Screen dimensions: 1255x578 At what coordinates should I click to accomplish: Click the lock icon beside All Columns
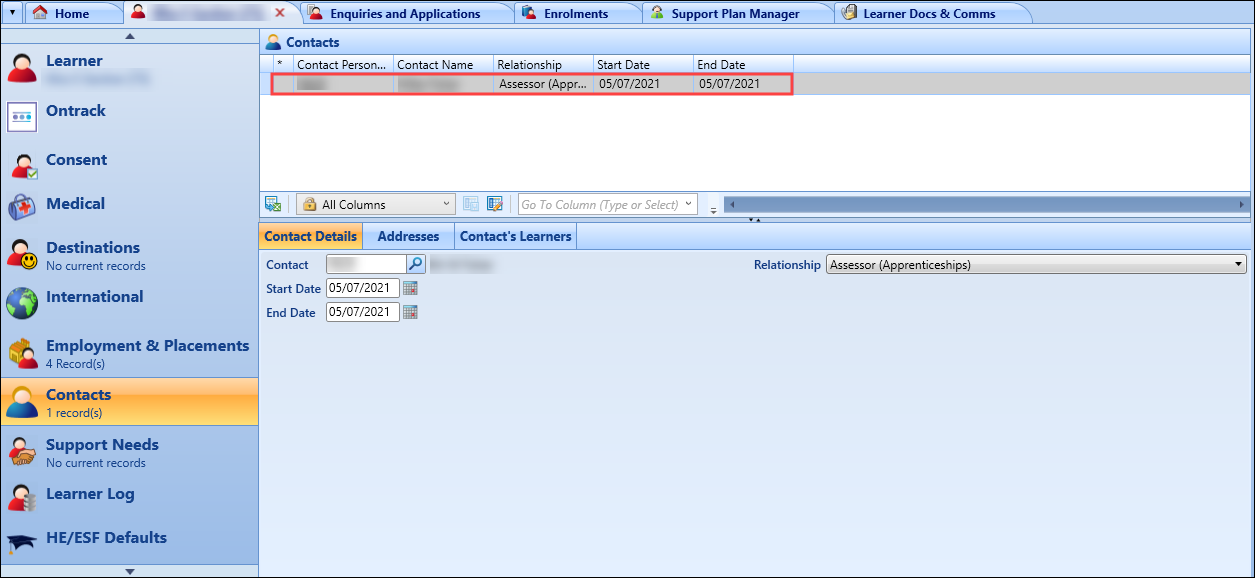[310, 204]
